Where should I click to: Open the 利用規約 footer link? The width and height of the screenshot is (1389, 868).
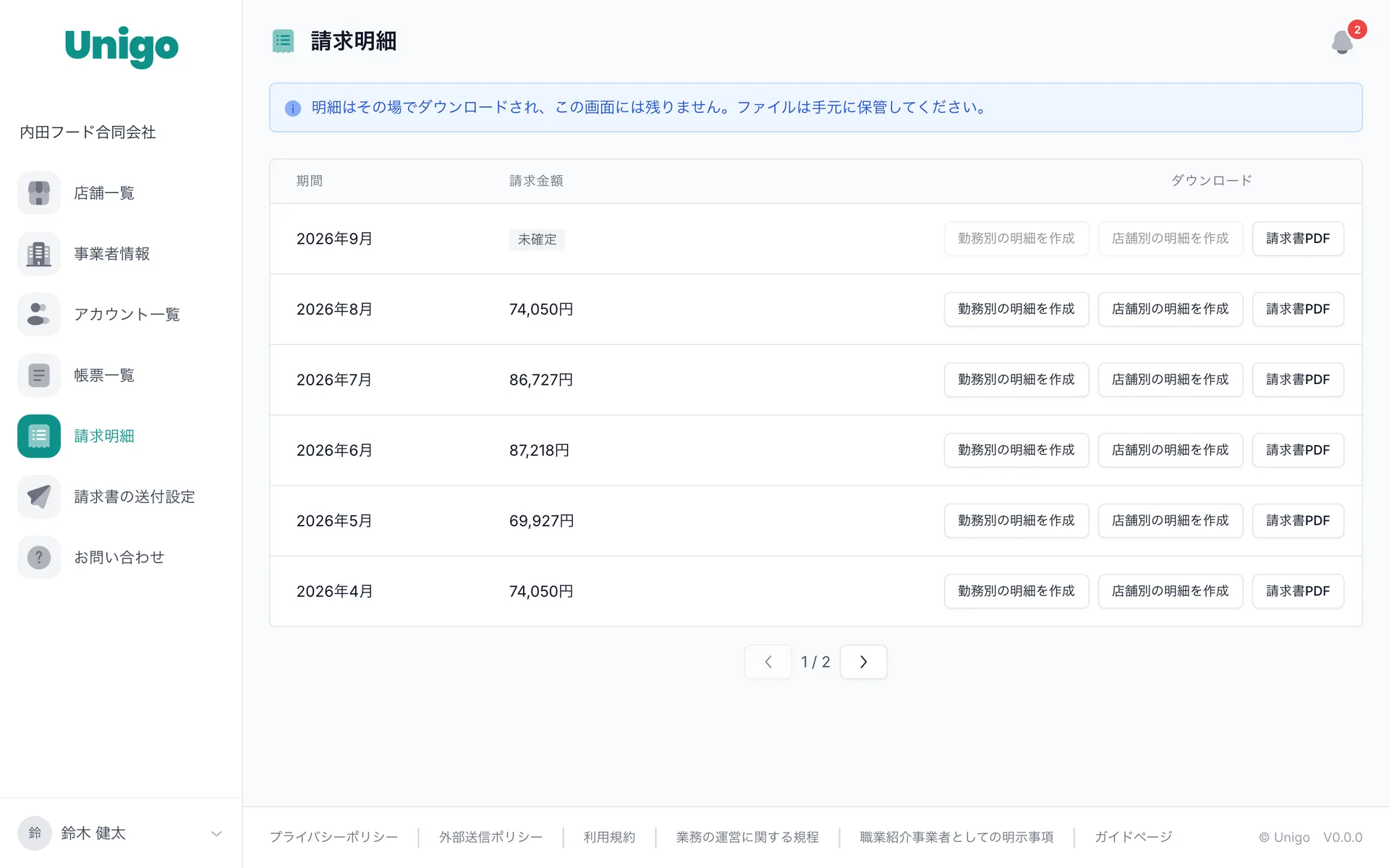click(609, 837)
